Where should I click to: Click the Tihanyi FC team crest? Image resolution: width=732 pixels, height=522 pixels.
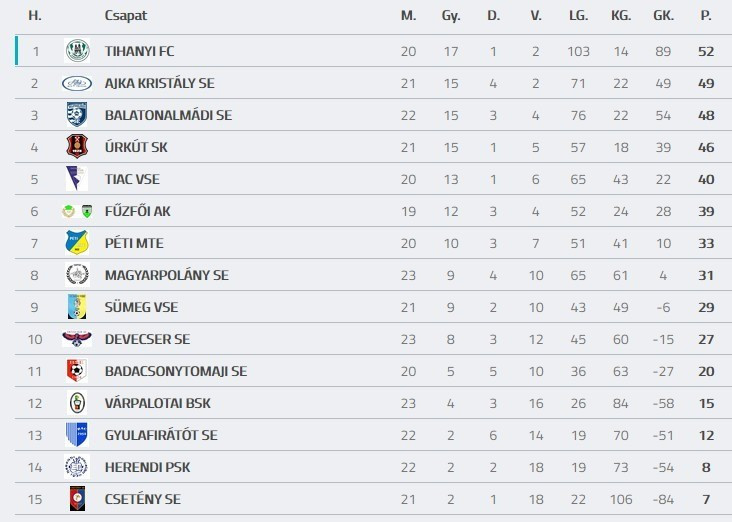pos(77,51)
